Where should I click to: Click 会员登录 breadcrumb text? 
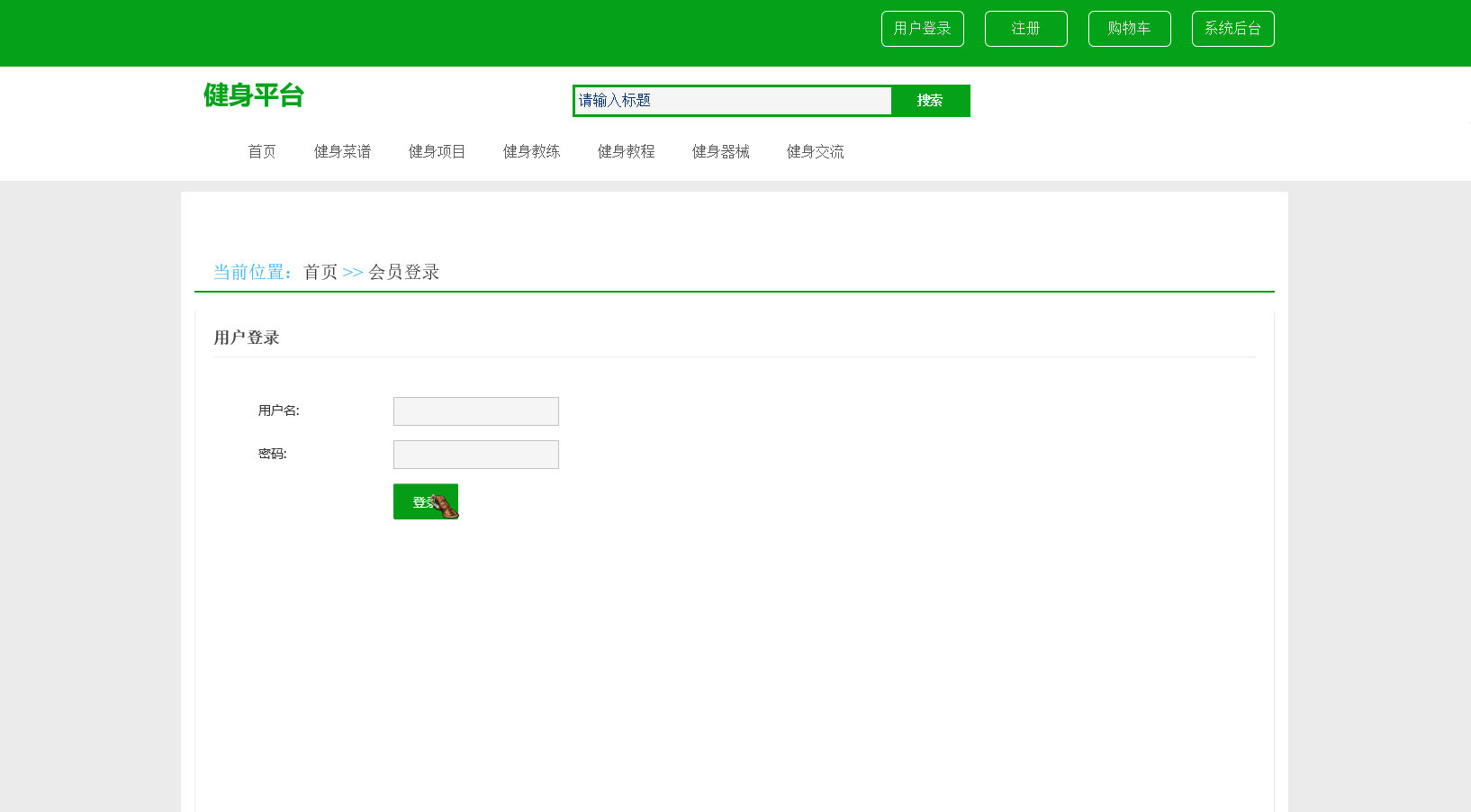[404, 272]
